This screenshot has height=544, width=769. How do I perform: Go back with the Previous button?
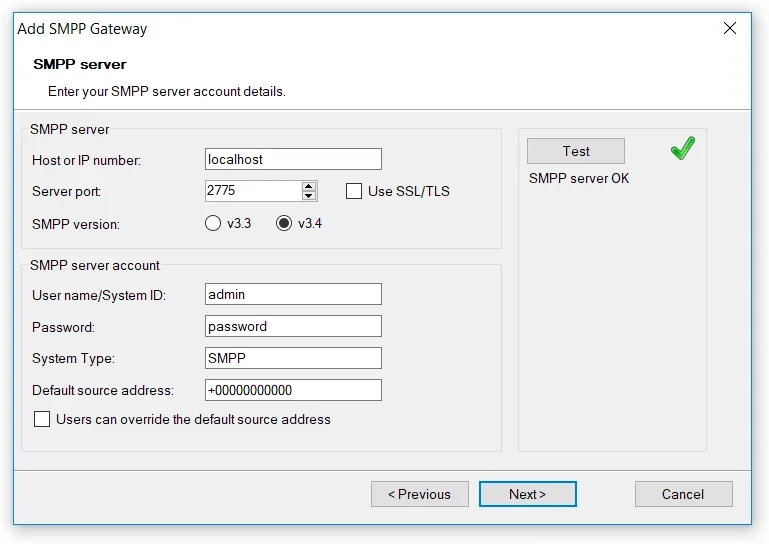coord(420,493)
